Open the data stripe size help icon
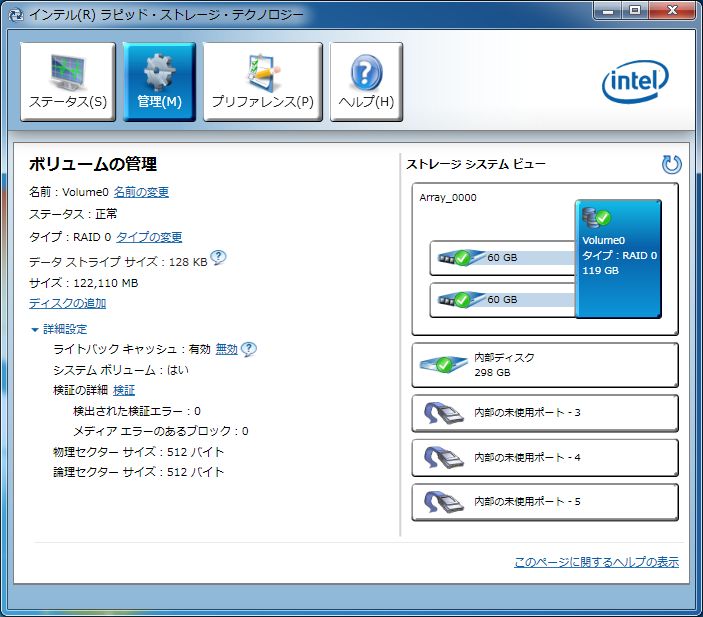Screen dimensions: 703x617 [218, 257]
